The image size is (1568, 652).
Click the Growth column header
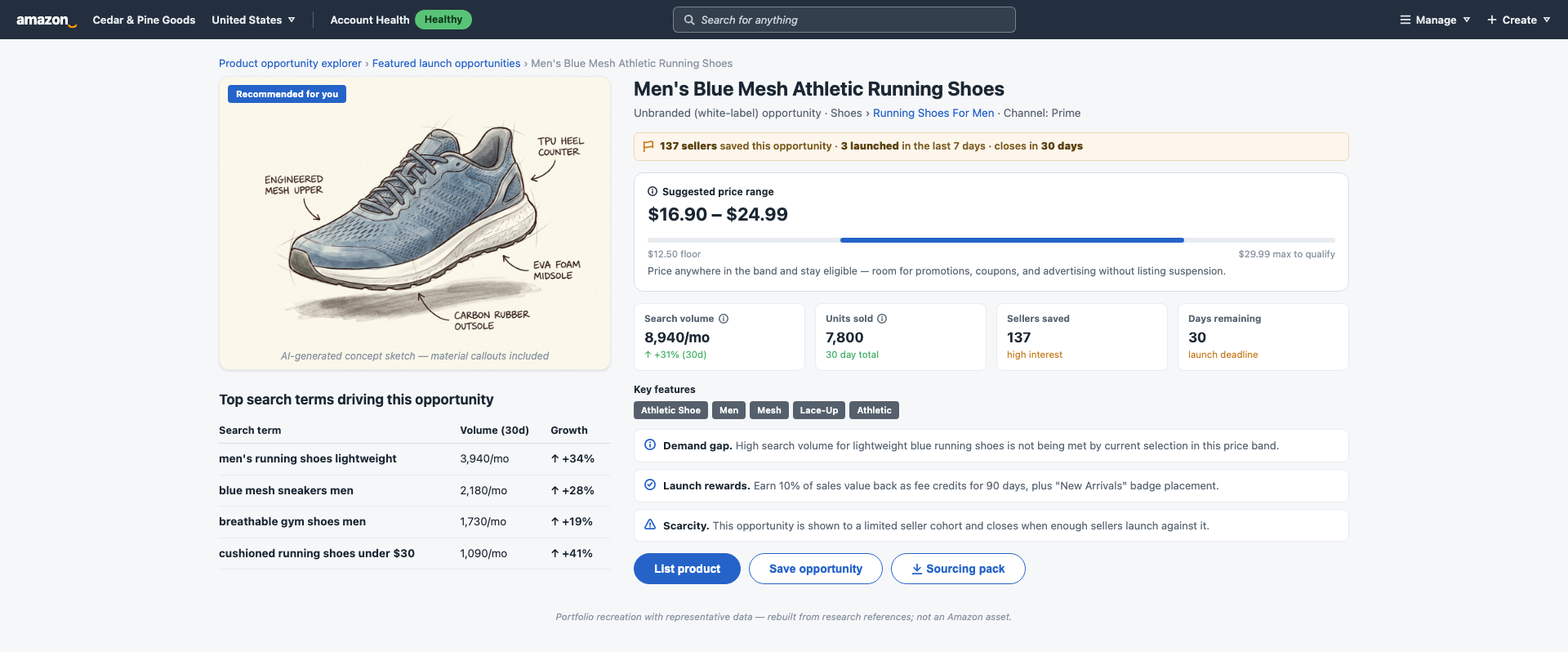[x=568, y=430]
